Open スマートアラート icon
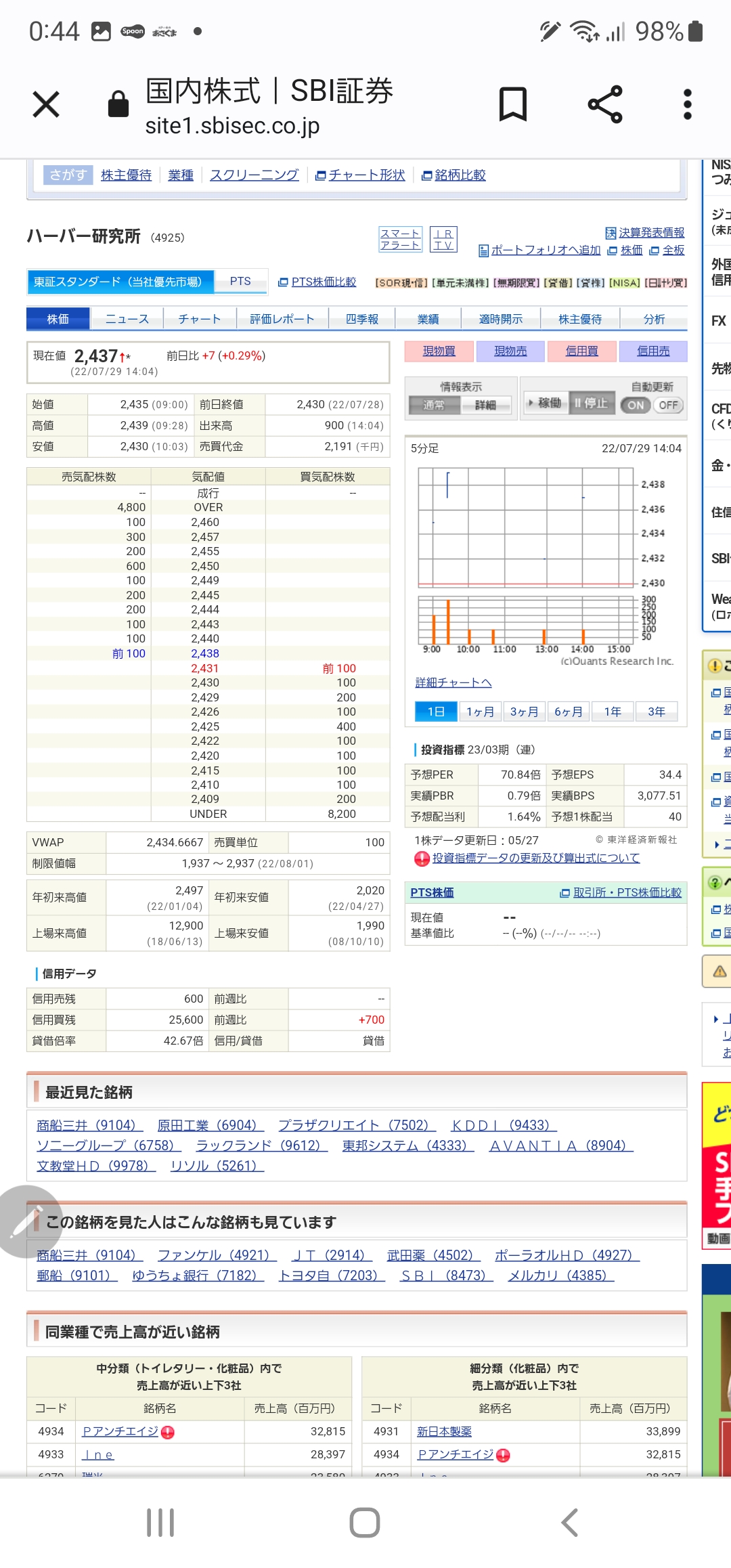 point(401,239)
